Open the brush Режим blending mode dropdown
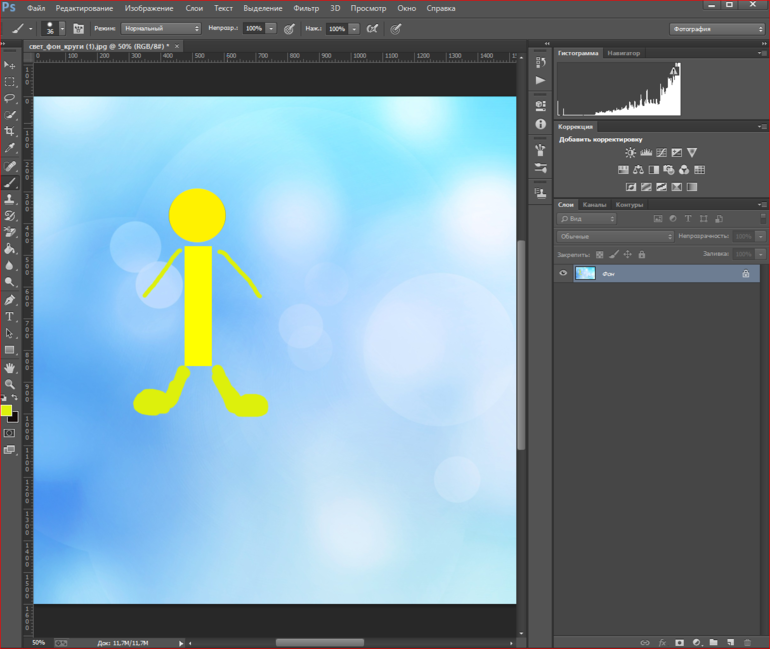Screen dimensions: 770x649 pyautogui.click(x=161, y=29)
